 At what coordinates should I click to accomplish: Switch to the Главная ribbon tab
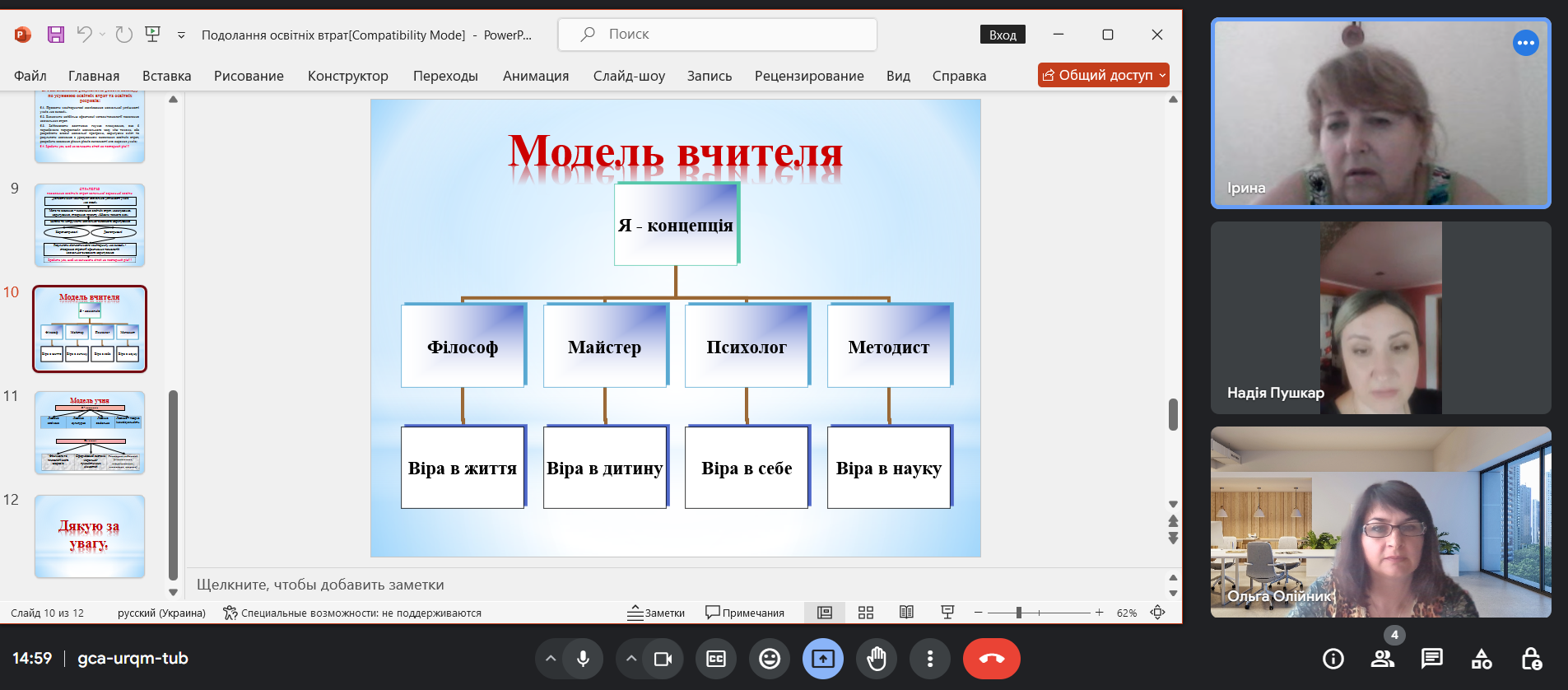coord(94,76)
